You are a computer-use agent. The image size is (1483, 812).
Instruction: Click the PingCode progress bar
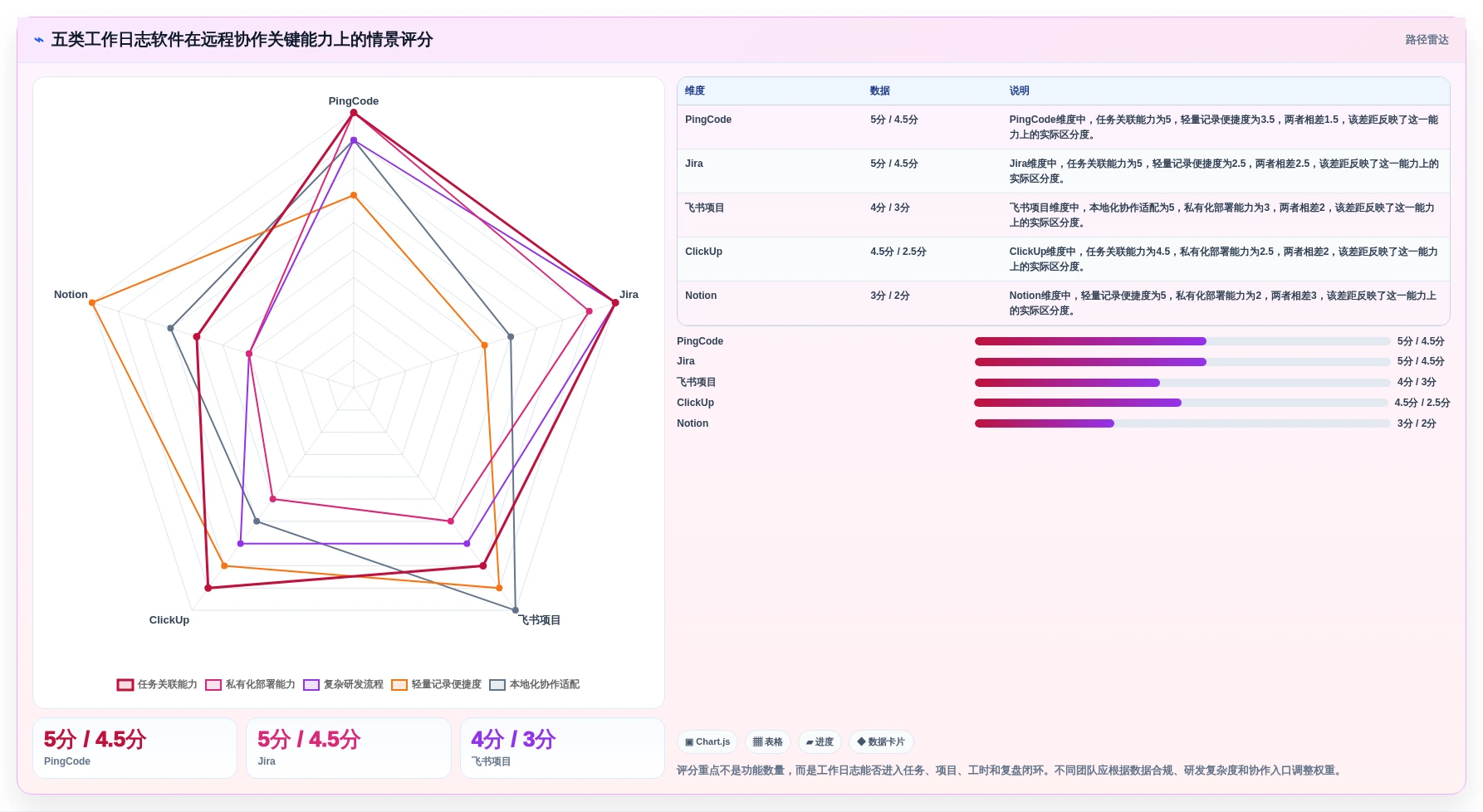(x=1182, y=341)
